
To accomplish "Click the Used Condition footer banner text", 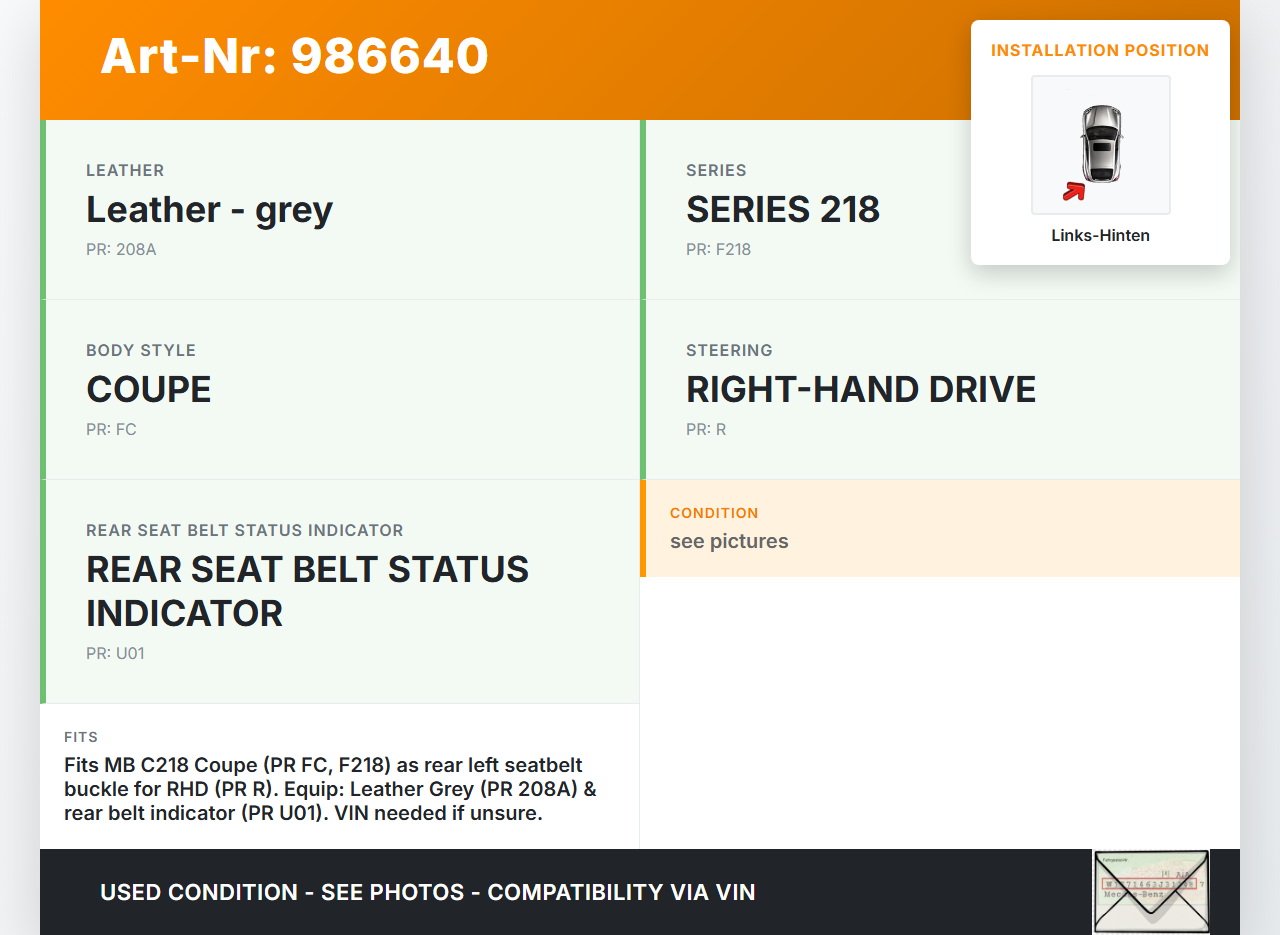I will point(427,892).
